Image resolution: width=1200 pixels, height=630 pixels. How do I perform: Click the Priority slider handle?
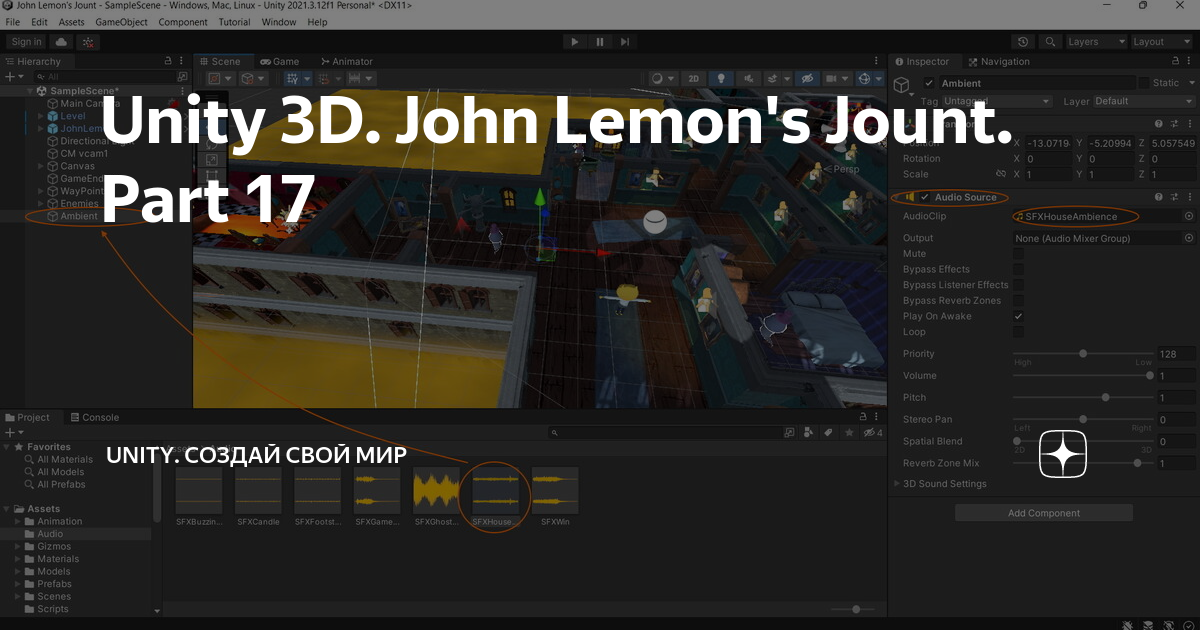click(1083, 353)
